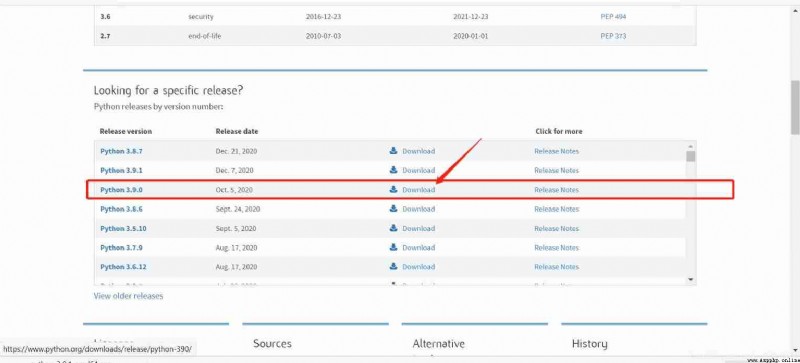This screenshot has width=800, height=363.
Task: Click the 2021-12-23 end date cell
Action: click(471, 17)
